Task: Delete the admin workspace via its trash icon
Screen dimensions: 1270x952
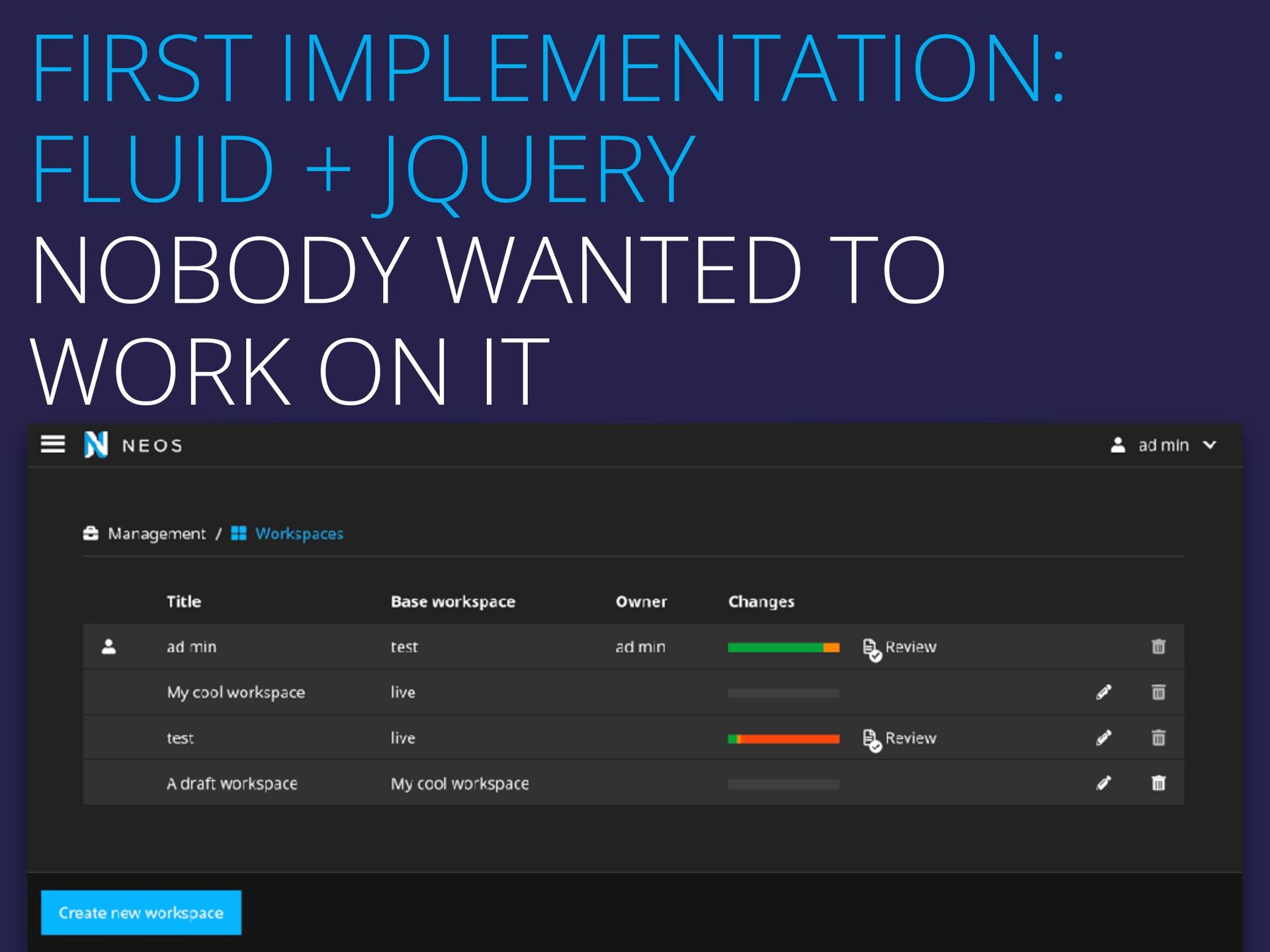Action: click(1158, 646)
